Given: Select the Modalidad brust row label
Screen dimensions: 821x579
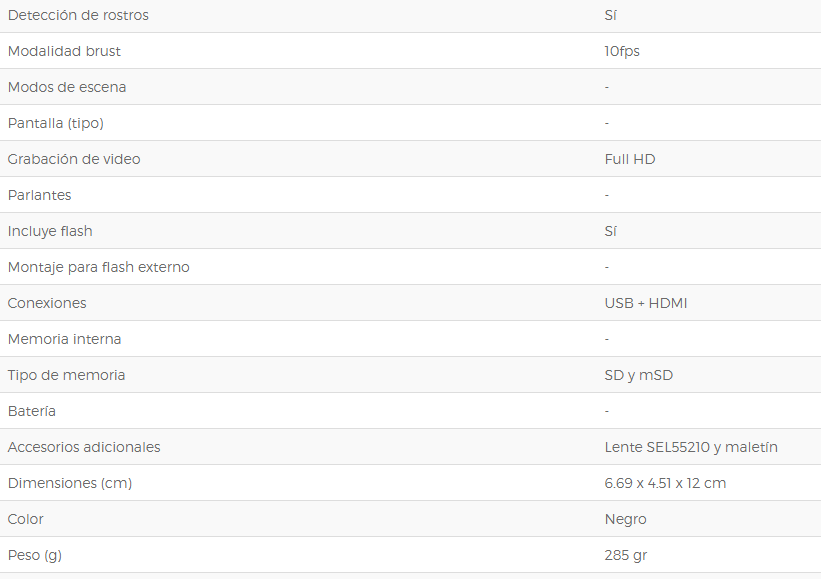Looking at the screenshot, I should tap(64, 51).
